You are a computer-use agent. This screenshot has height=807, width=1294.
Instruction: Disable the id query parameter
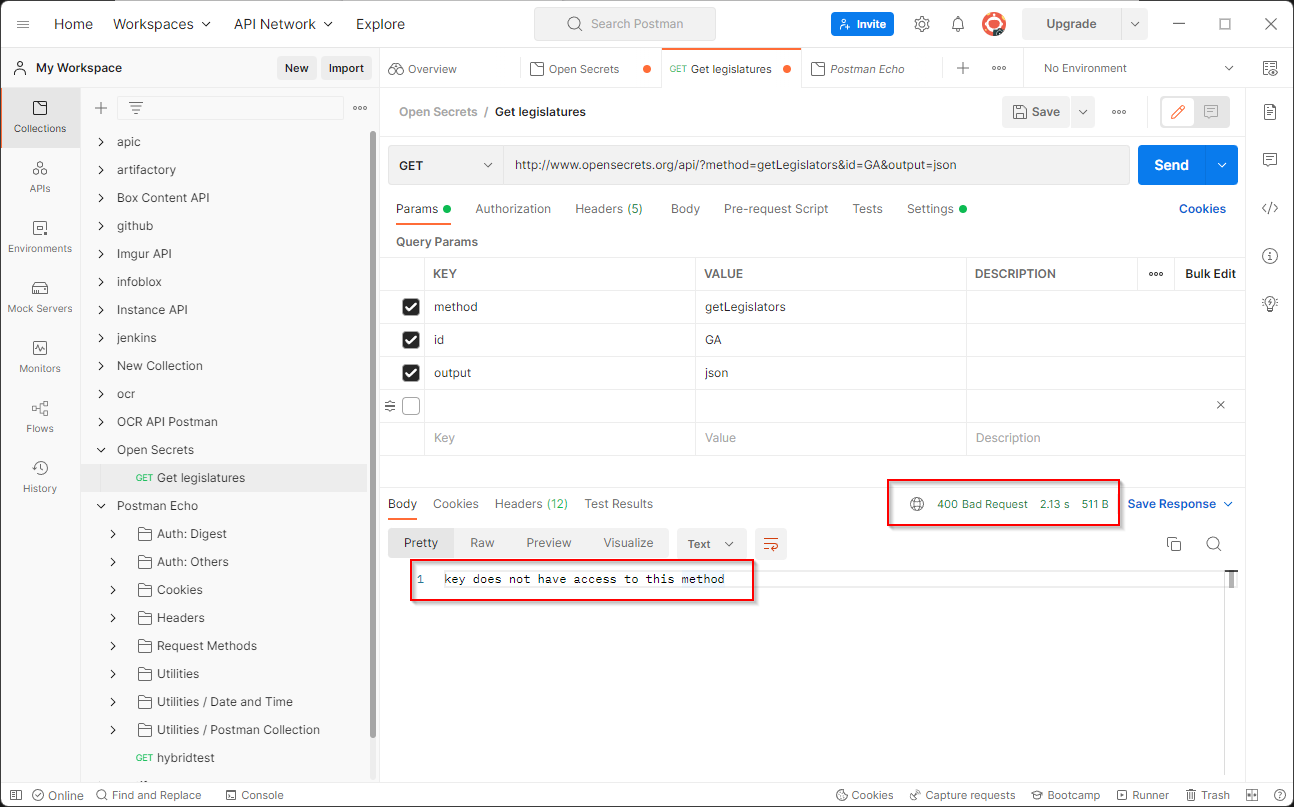point(411,339)
